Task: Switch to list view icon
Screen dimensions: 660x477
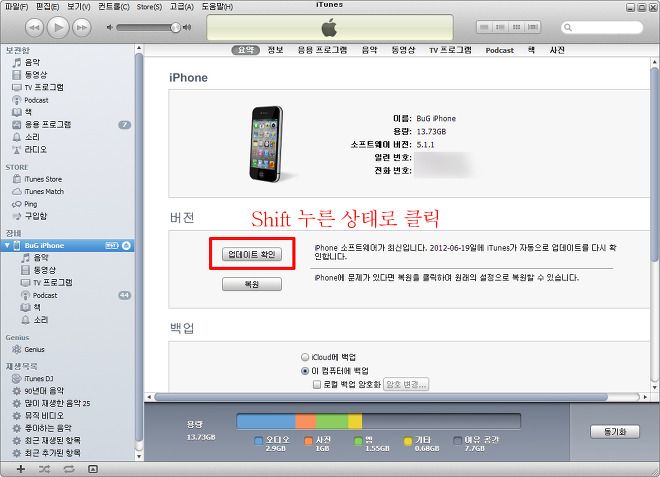Action: [484, 27]
